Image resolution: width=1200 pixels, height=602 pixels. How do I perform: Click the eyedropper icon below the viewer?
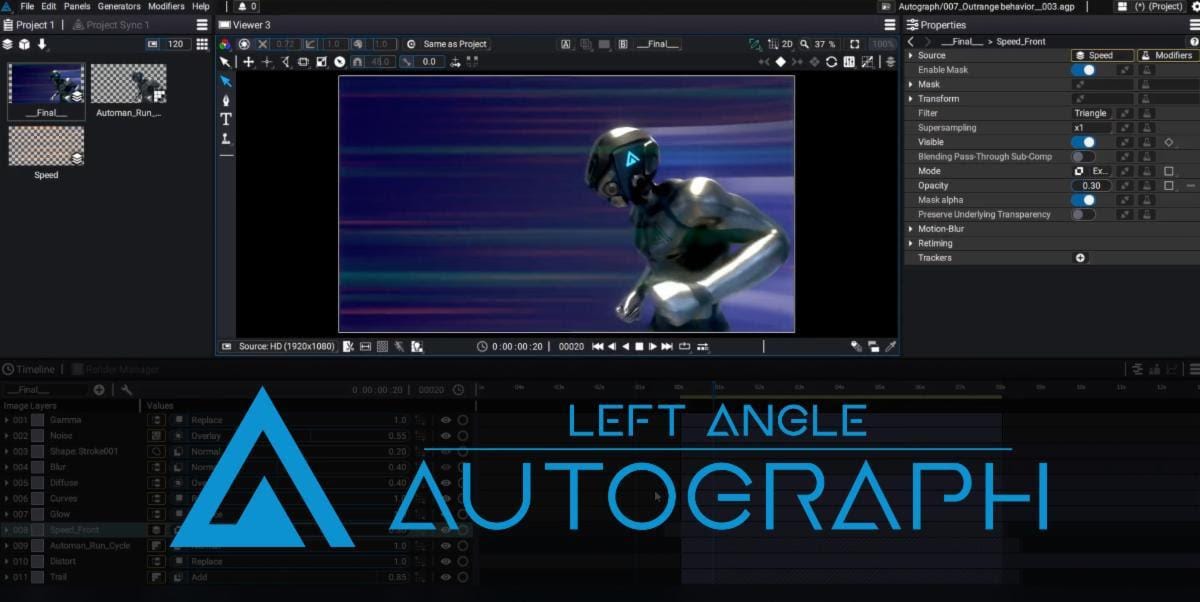[891, 347]
